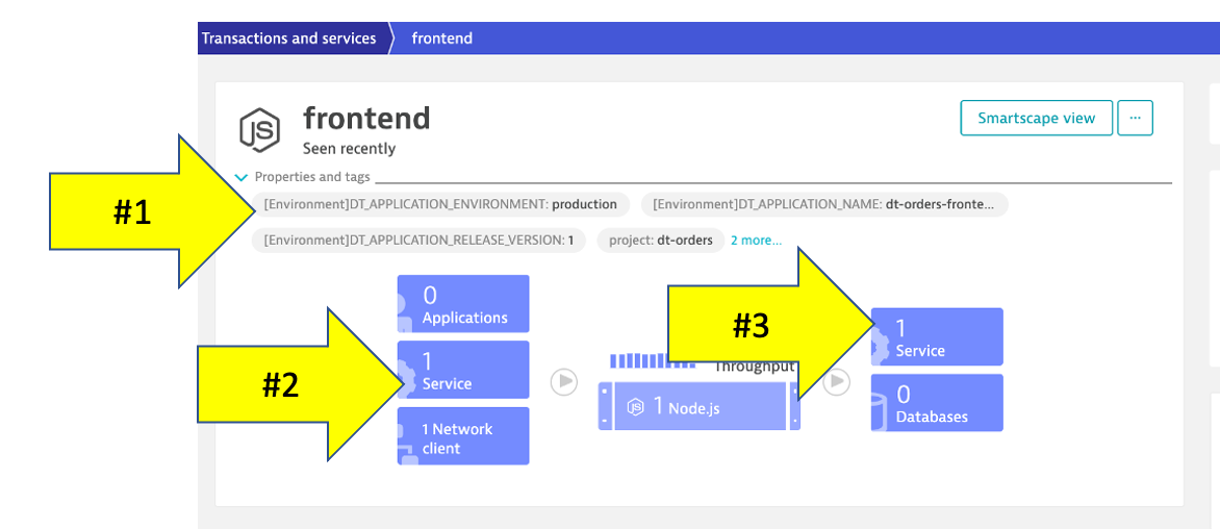Click the play arrow left of Node.js tile
Viewport: 1220px width, 529px height.
(x=564, y=382)
